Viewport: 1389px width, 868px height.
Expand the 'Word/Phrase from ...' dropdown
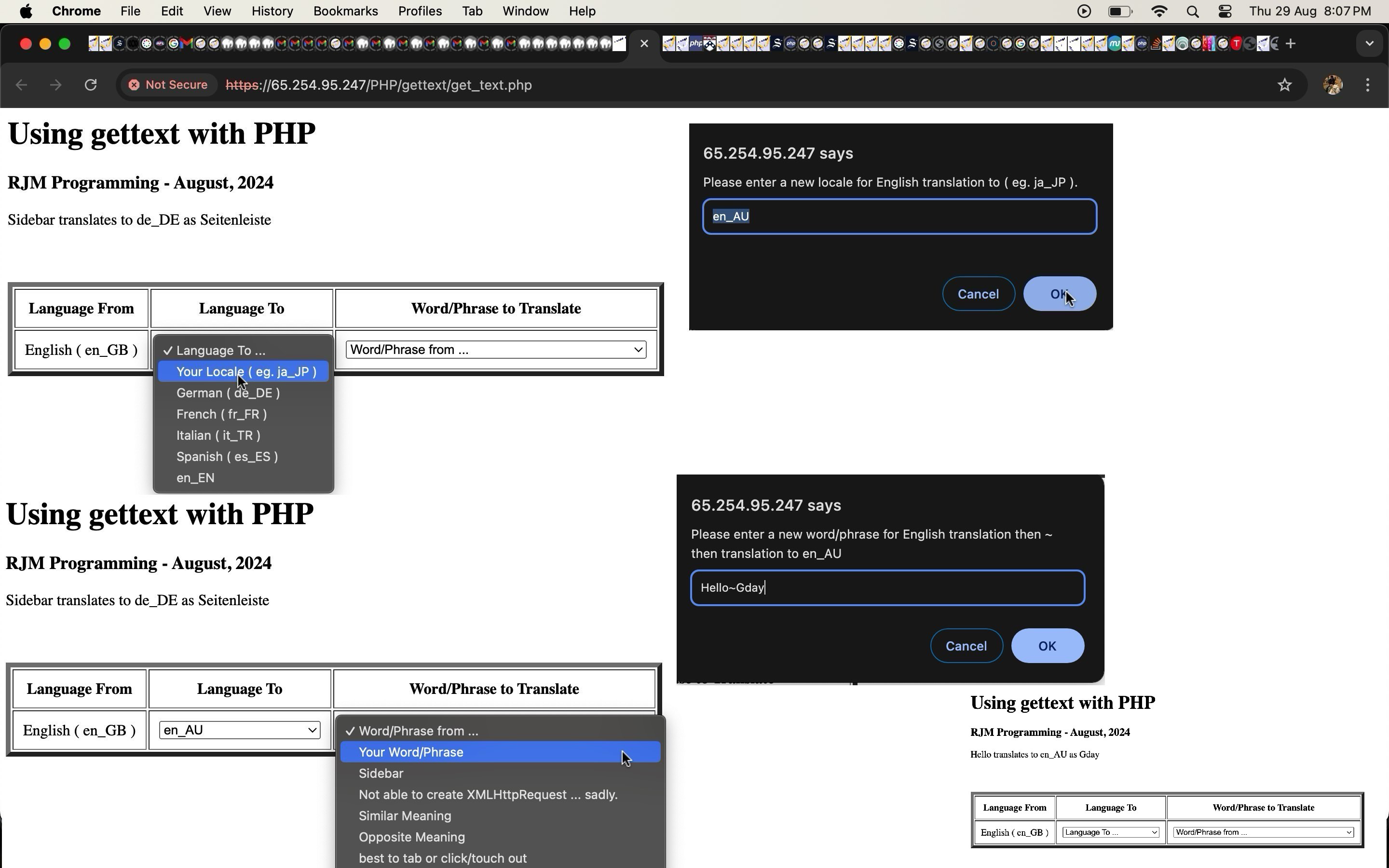(495, 349)
